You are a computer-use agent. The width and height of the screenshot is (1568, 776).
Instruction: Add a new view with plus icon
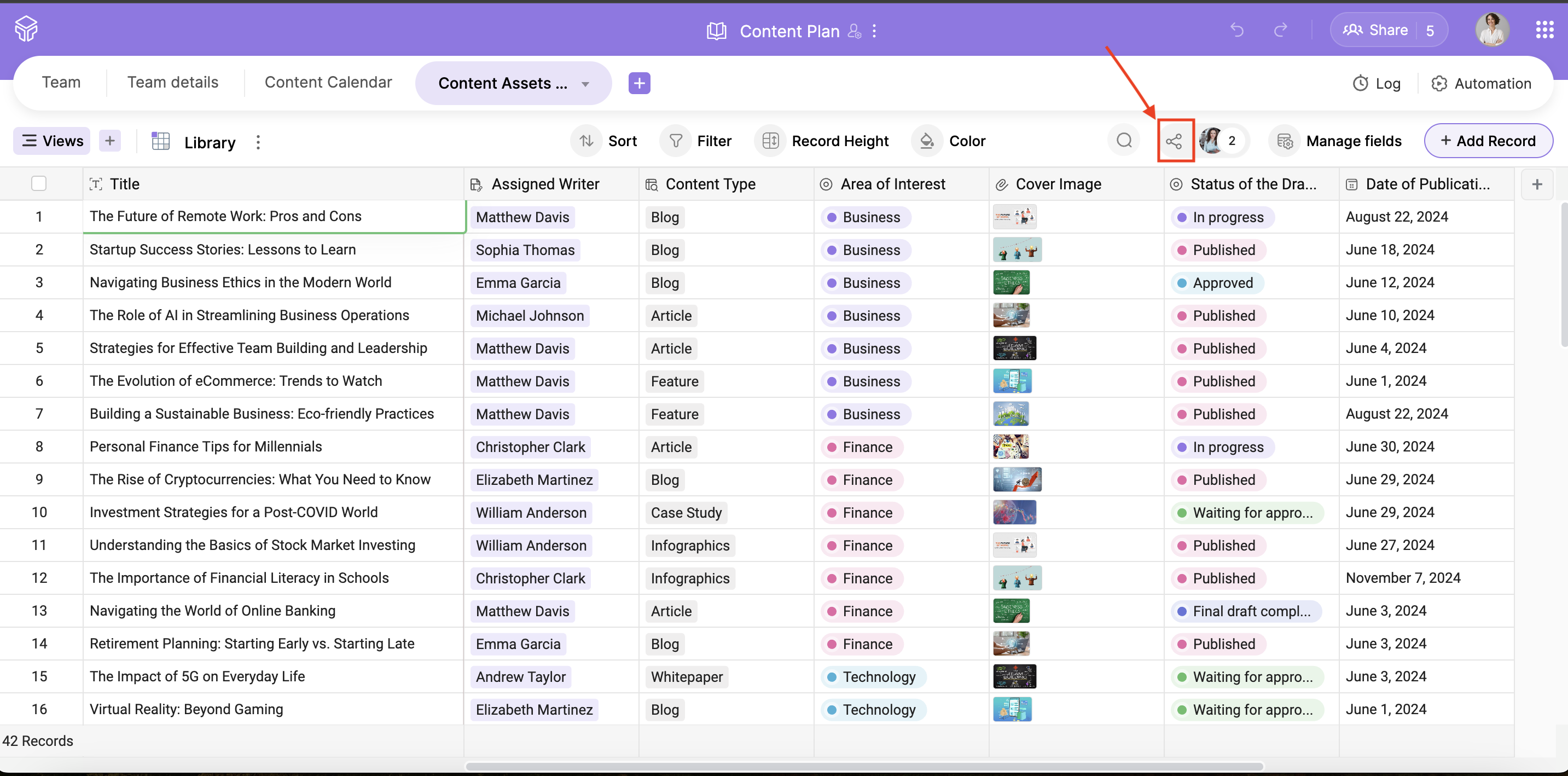pos(109,141)
